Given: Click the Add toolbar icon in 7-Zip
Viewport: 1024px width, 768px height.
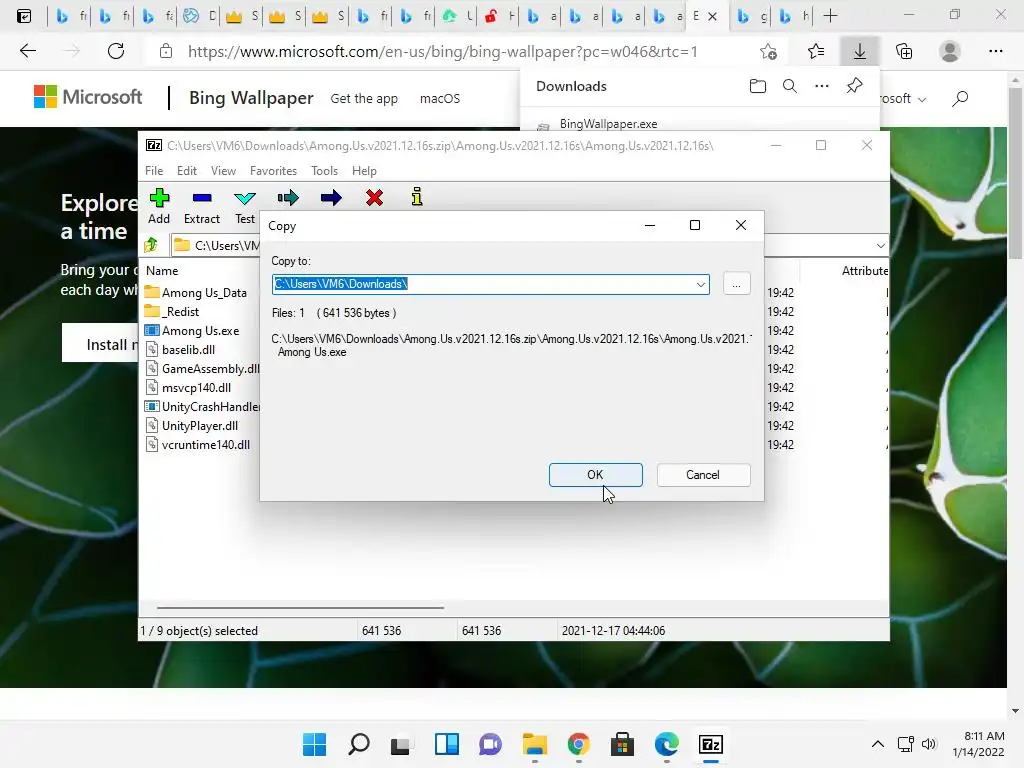Looking at the screenshot, I should point(159,197).
